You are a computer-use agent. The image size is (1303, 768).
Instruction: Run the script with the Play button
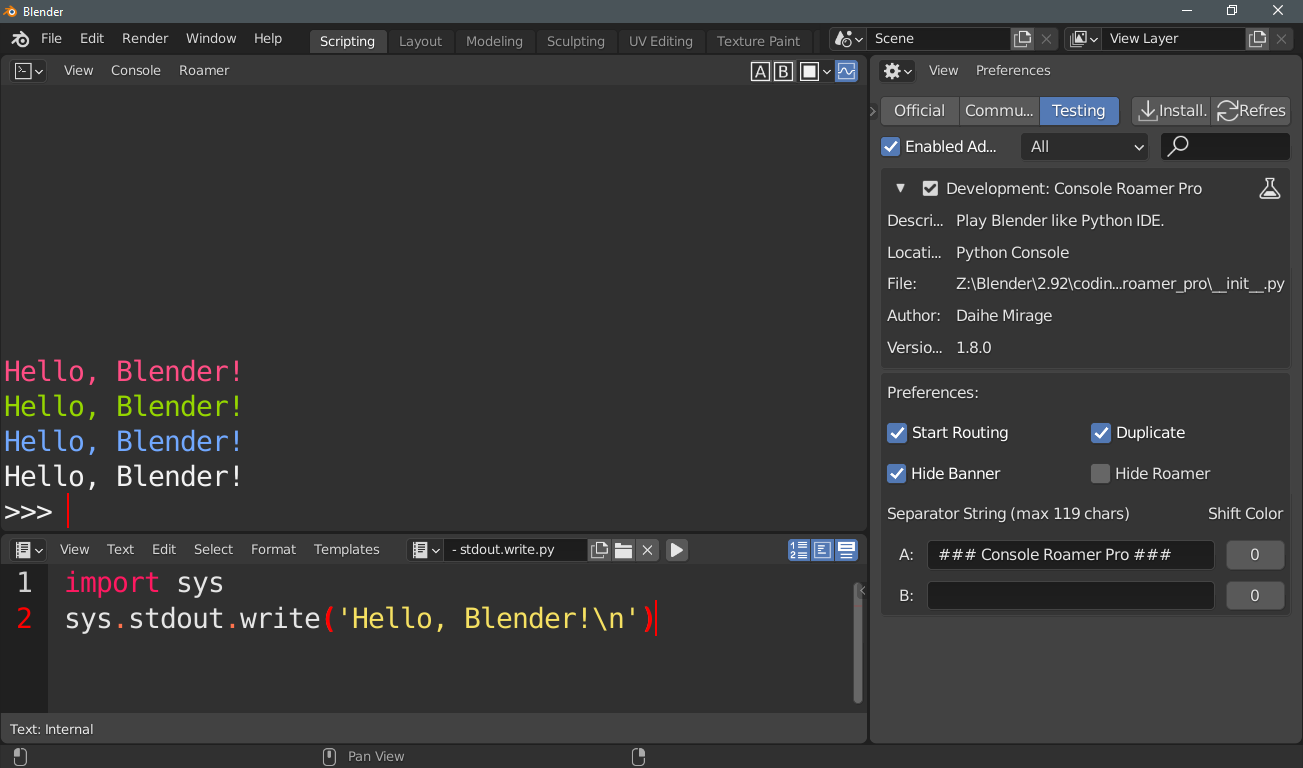tap(676, 549)
